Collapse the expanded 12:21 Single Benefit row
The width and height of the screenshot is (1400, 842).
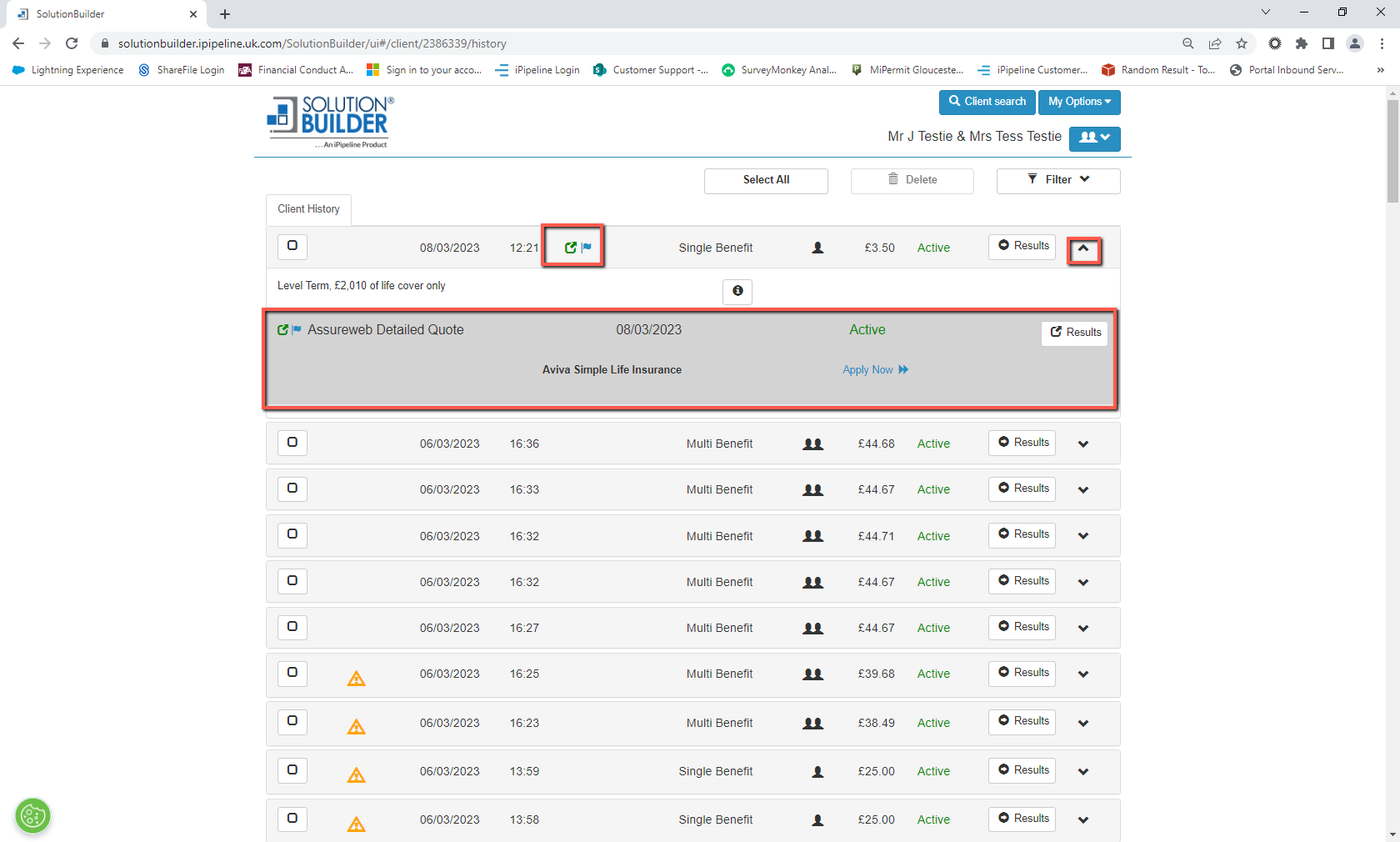(x=1083, y=248)
